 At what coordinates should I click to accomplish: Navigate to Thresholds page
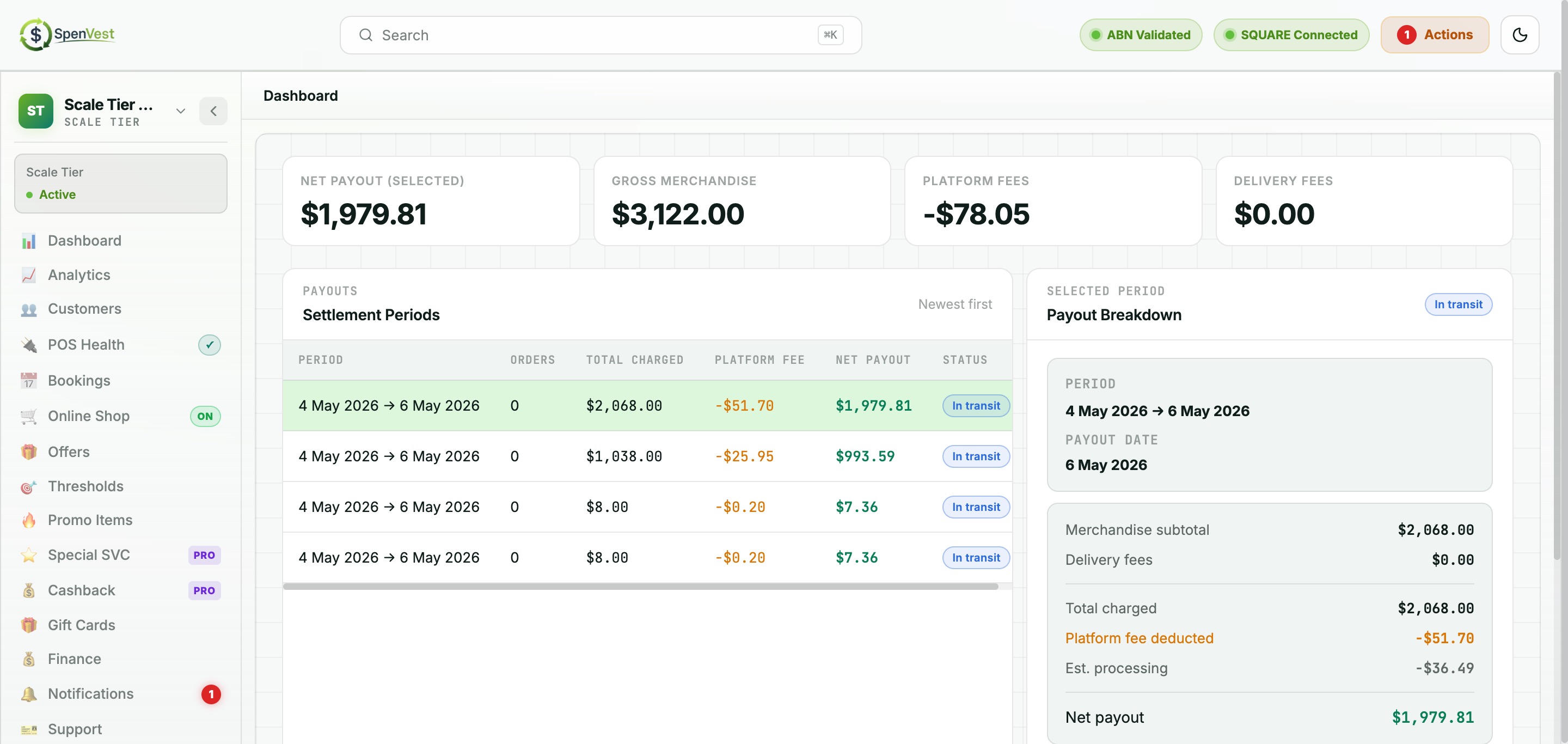click(x=120, y=486)
